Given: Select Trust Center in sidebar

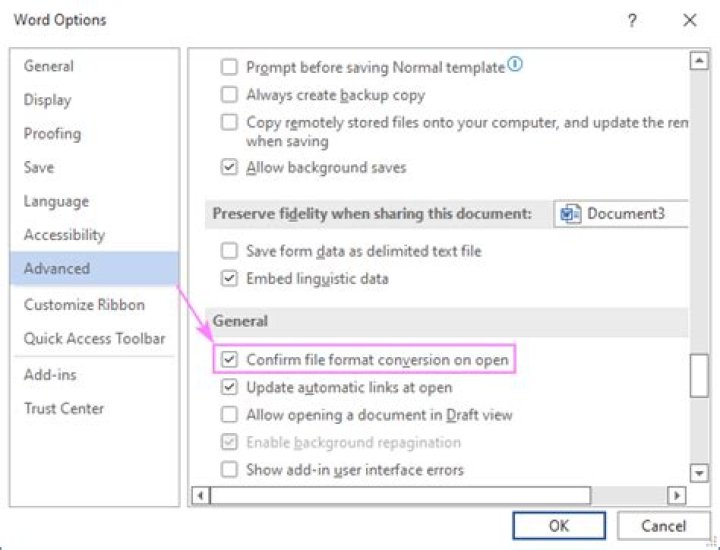Looking at the screenshot, I should tap(64, 408).
